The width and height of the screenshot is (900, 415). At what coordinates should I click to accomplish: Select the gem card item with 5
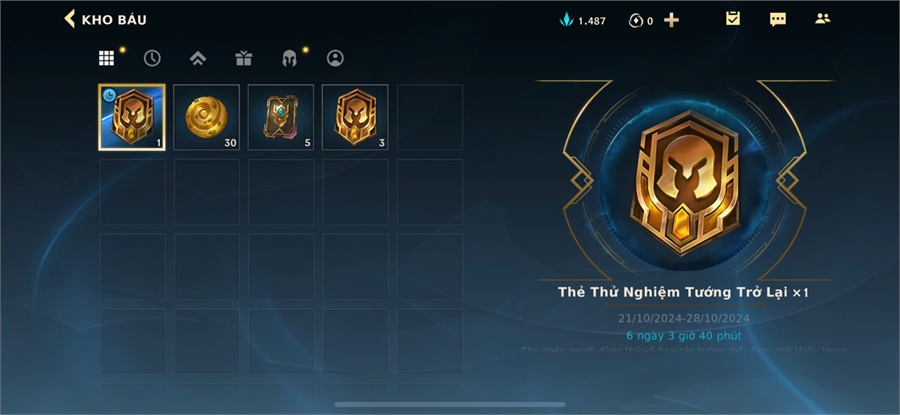click(281, 117)
